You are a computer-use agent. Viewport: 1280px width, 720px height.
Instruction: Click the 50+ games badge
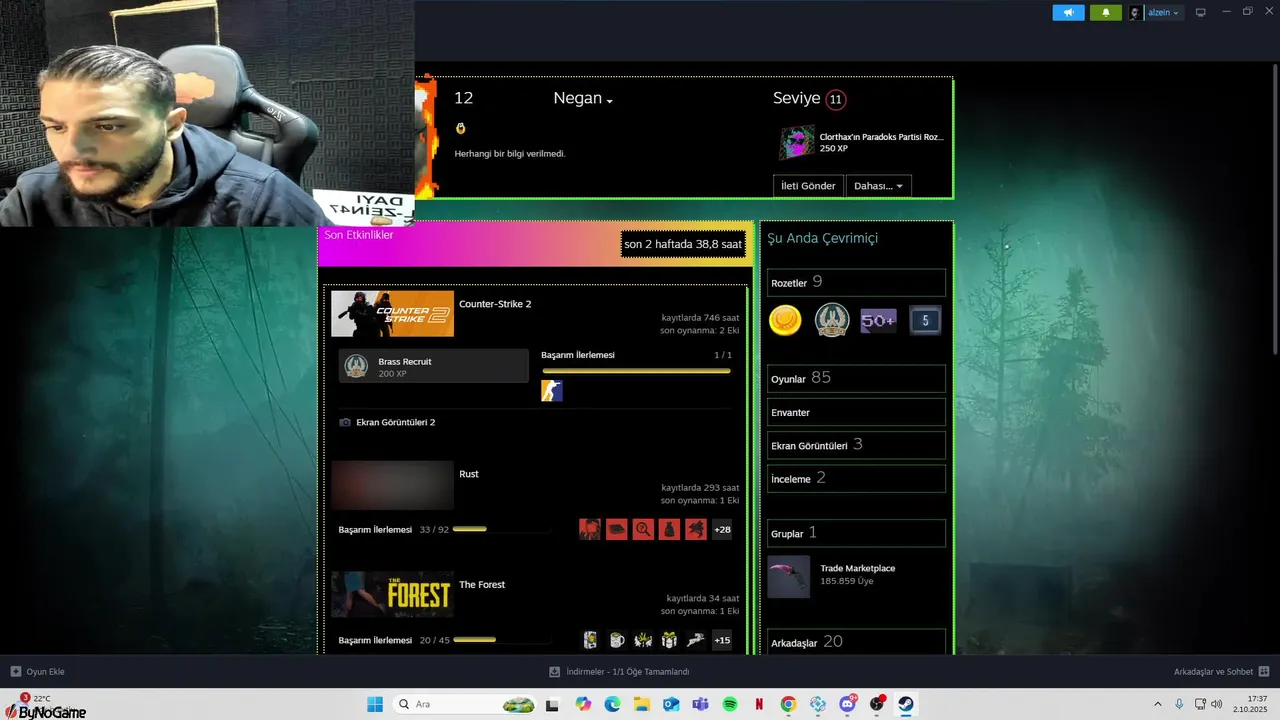pyautogui.click(x=878, y=321)
